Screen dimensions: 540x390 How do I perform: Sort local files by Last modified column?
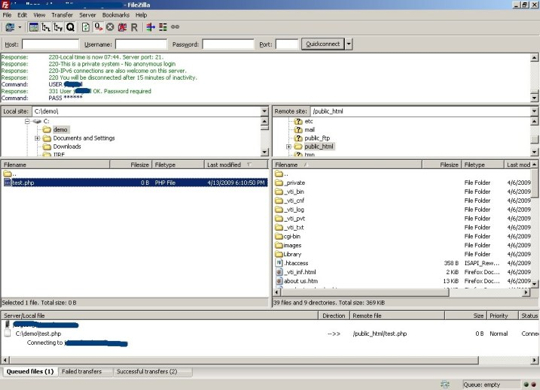236,165
